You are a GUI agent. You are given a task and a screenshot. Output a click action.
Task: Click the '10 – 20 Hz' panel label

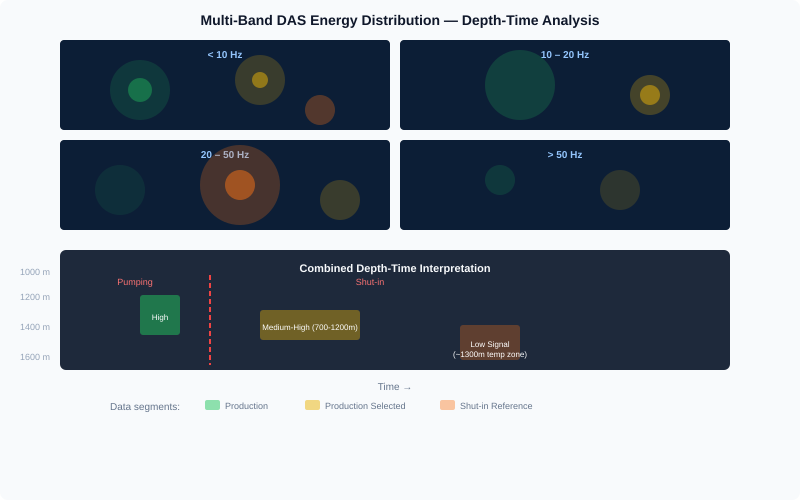coord(565,55)
